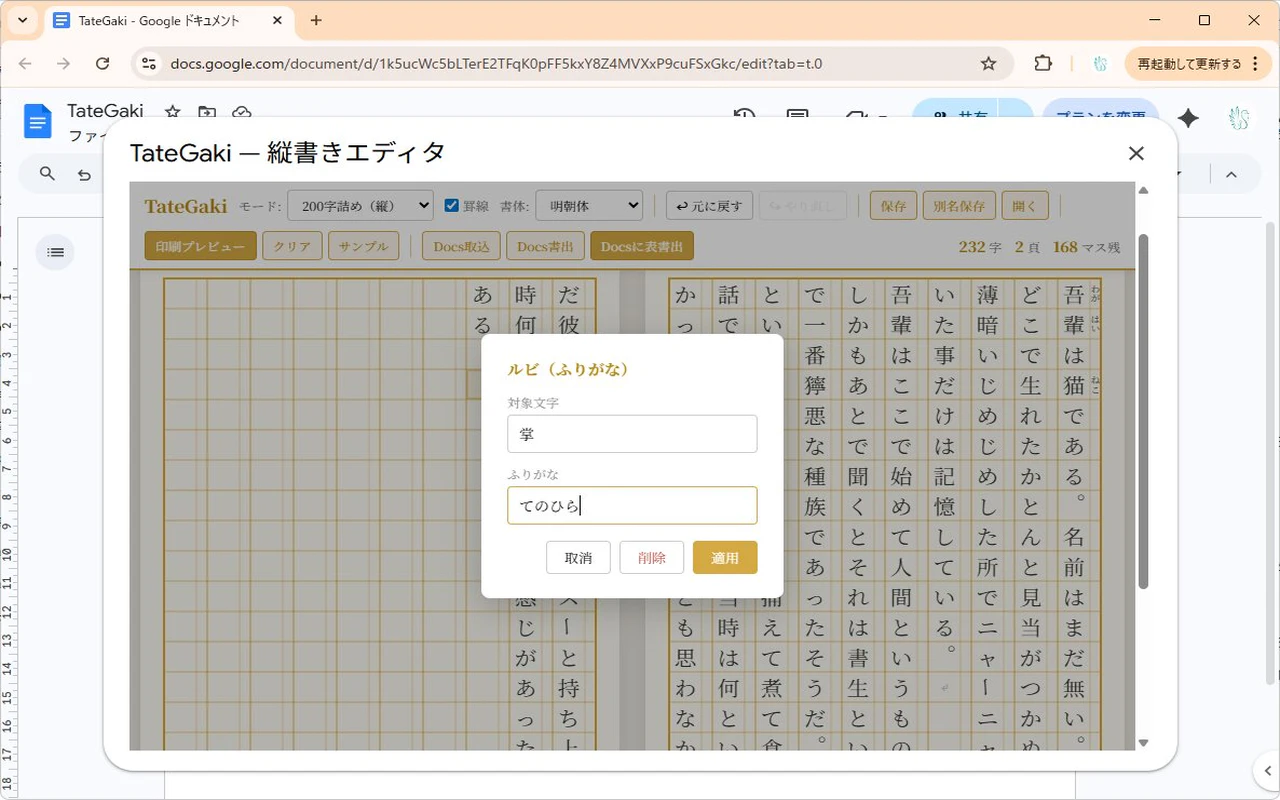1280x800 pixels.
Task: Click 適用 to apply the ruby
Action: pyautogui.click(x=725, y=558)
